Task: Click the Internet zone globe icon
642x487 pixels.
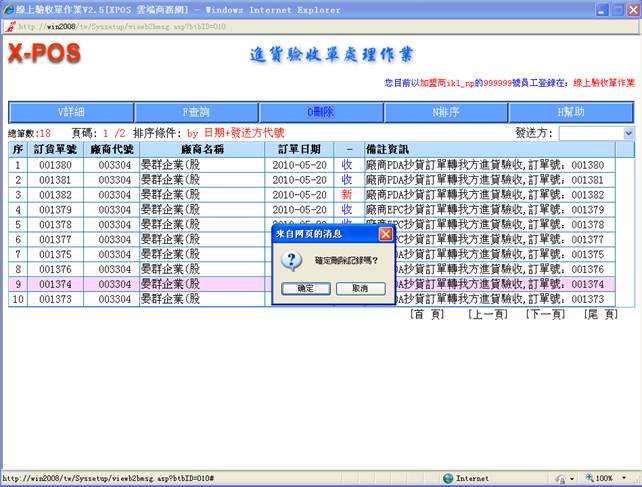Action: (448, 479)
